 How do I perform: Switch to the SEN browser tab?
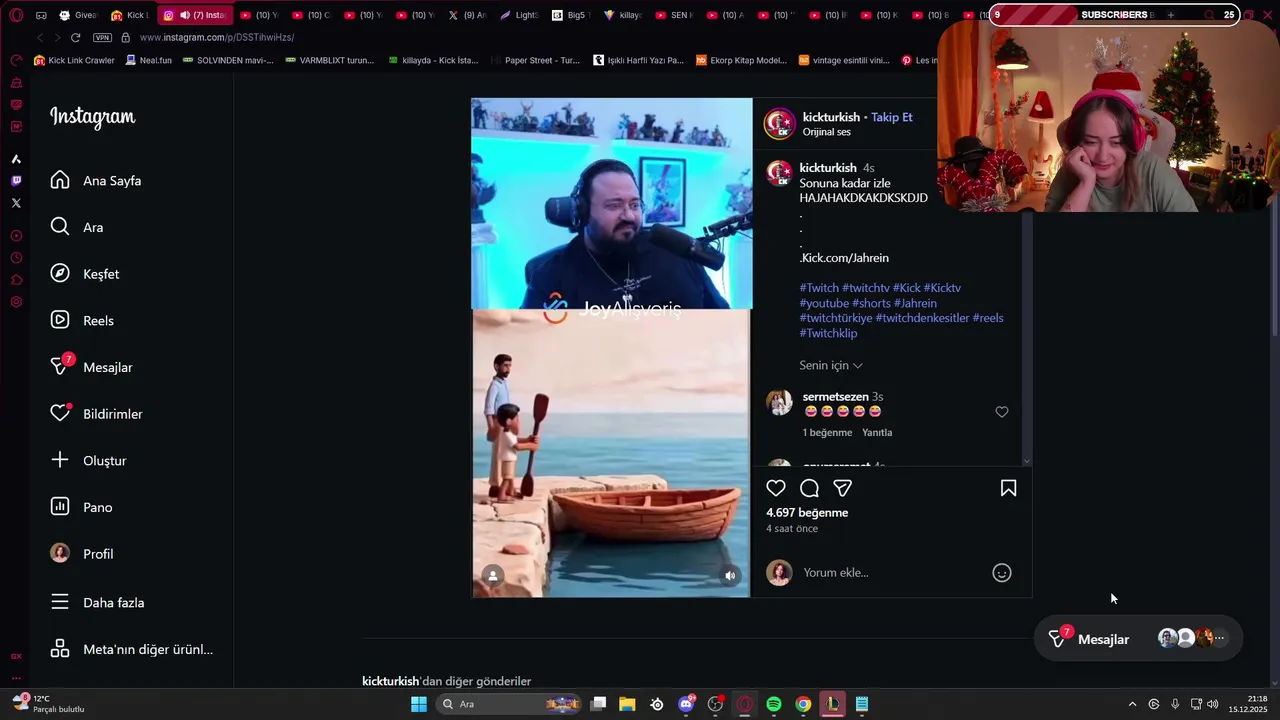coord(675,15)
